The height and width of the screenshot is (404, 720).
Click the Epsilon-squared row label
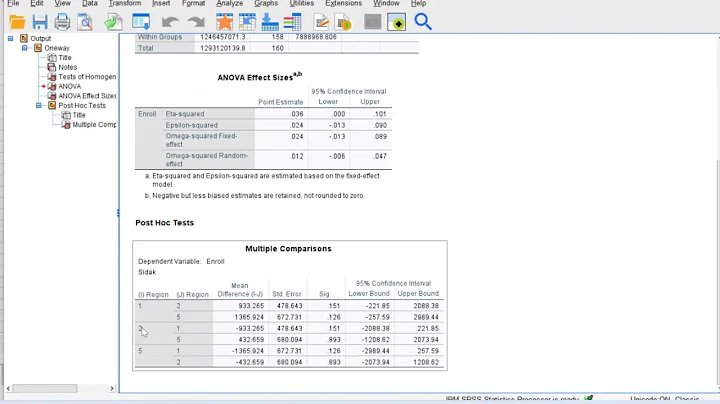[191, 125]
